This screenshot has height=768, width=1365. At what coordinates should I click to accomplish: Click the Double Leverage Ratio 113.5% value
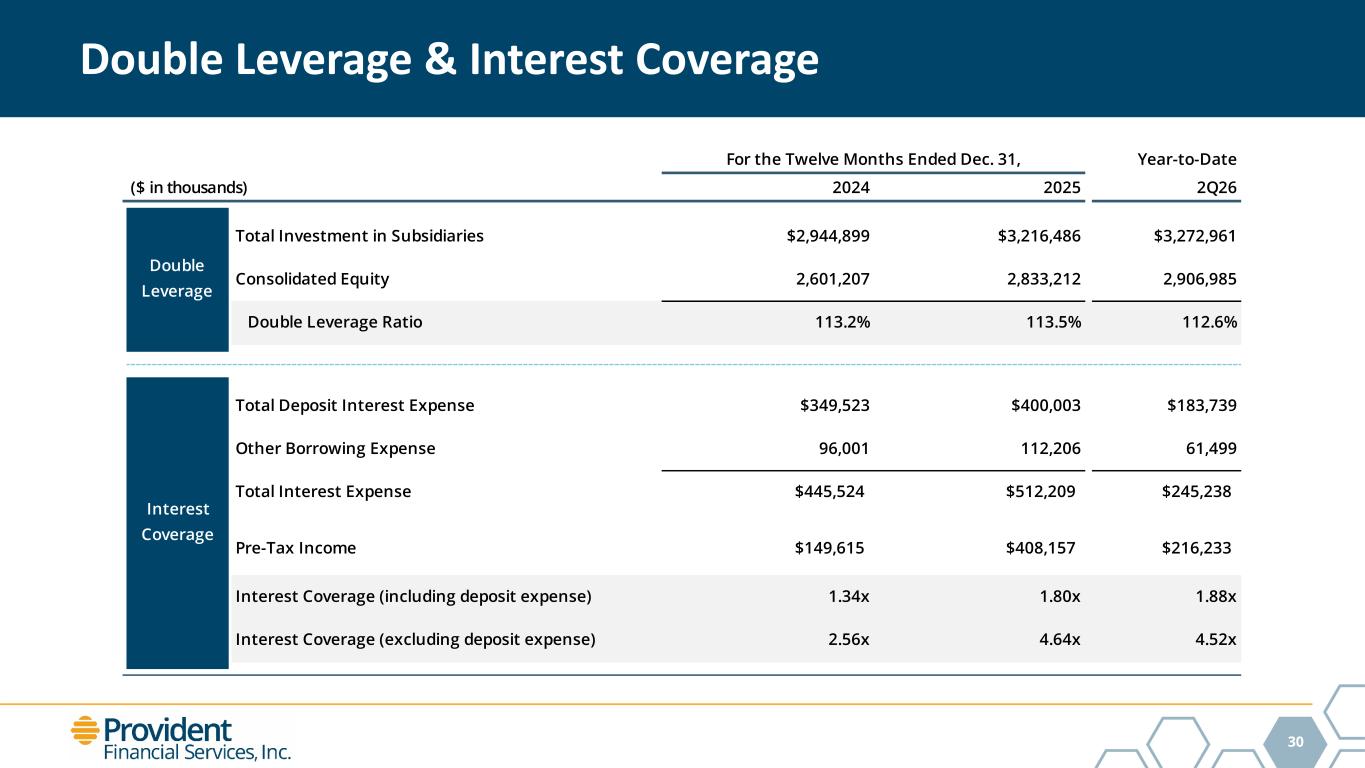pos(1052,322)
